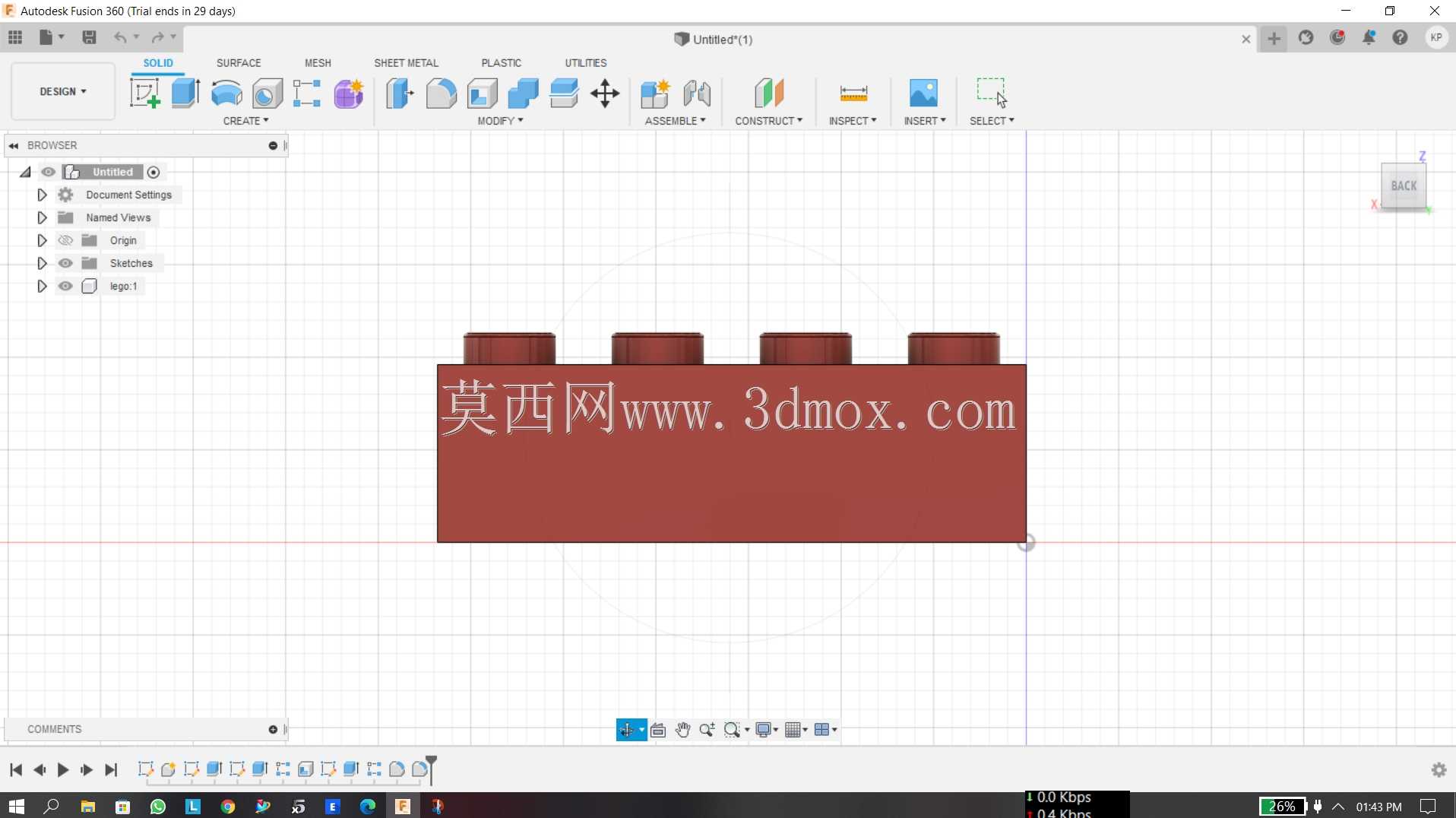Select the Hole tool
Image resolution: width=1456 pixels, height=818 pixels.
point(267,94)
